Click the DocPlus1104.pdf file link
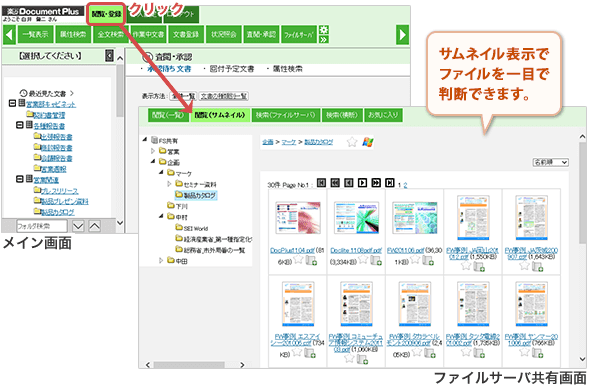This screenshot has height=385, width=589. (292, 251)
